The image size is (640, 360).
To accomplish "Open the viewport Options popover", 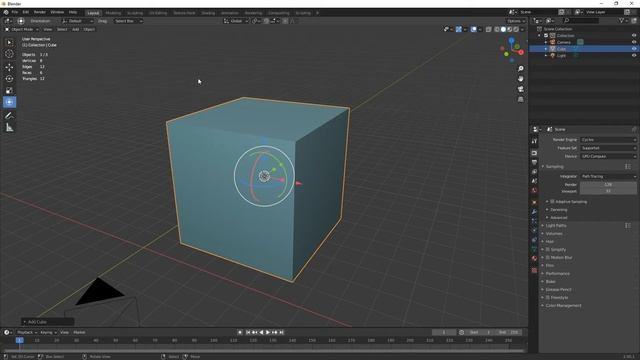I will click(x=516, y=21).
